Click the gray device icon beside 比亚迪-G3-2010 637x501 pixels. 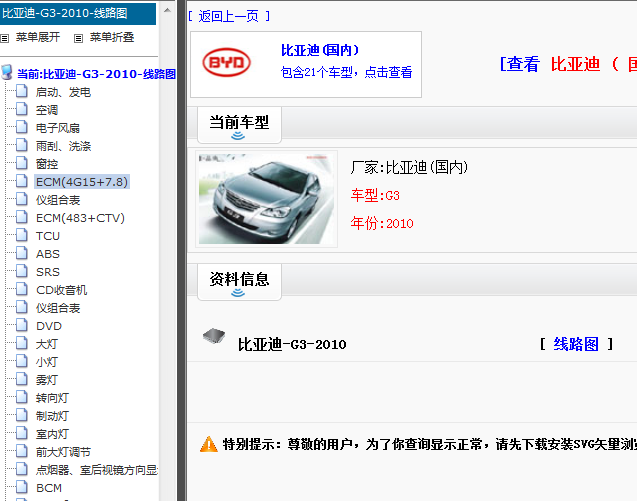pos(214,336)
